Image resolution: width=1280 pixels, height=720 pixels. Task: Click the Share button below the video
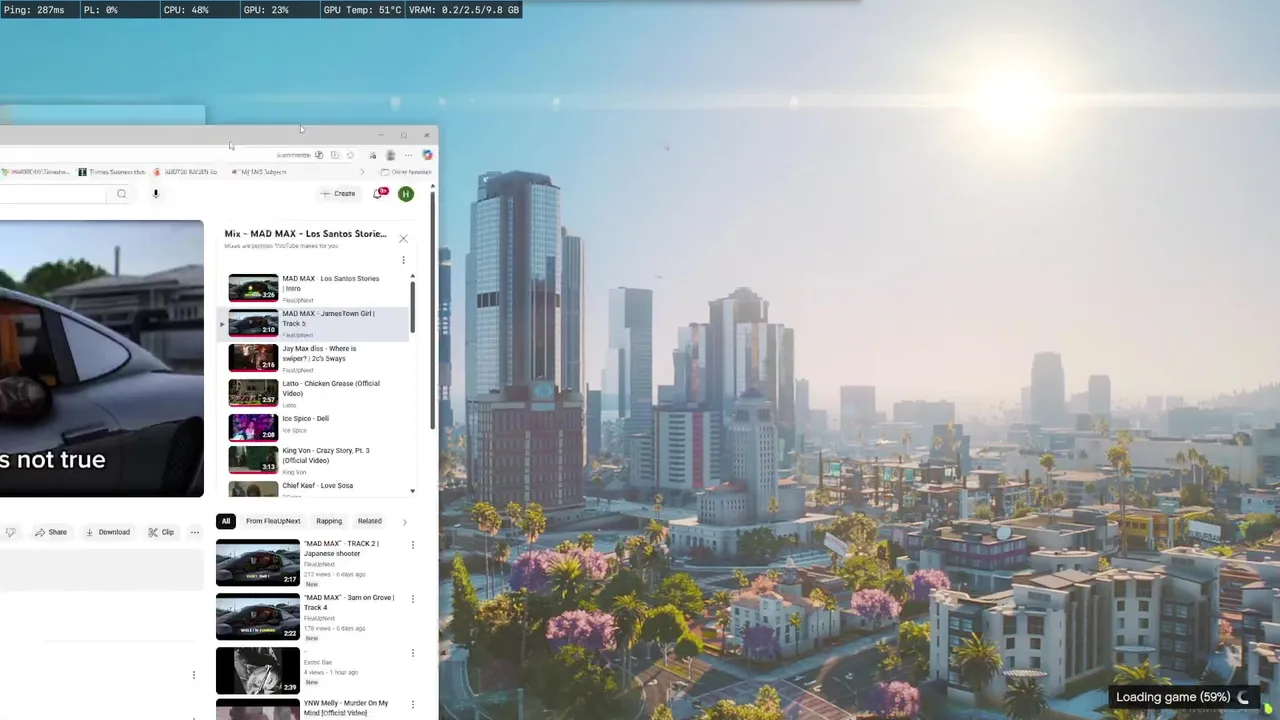click(x=51, y=532)
